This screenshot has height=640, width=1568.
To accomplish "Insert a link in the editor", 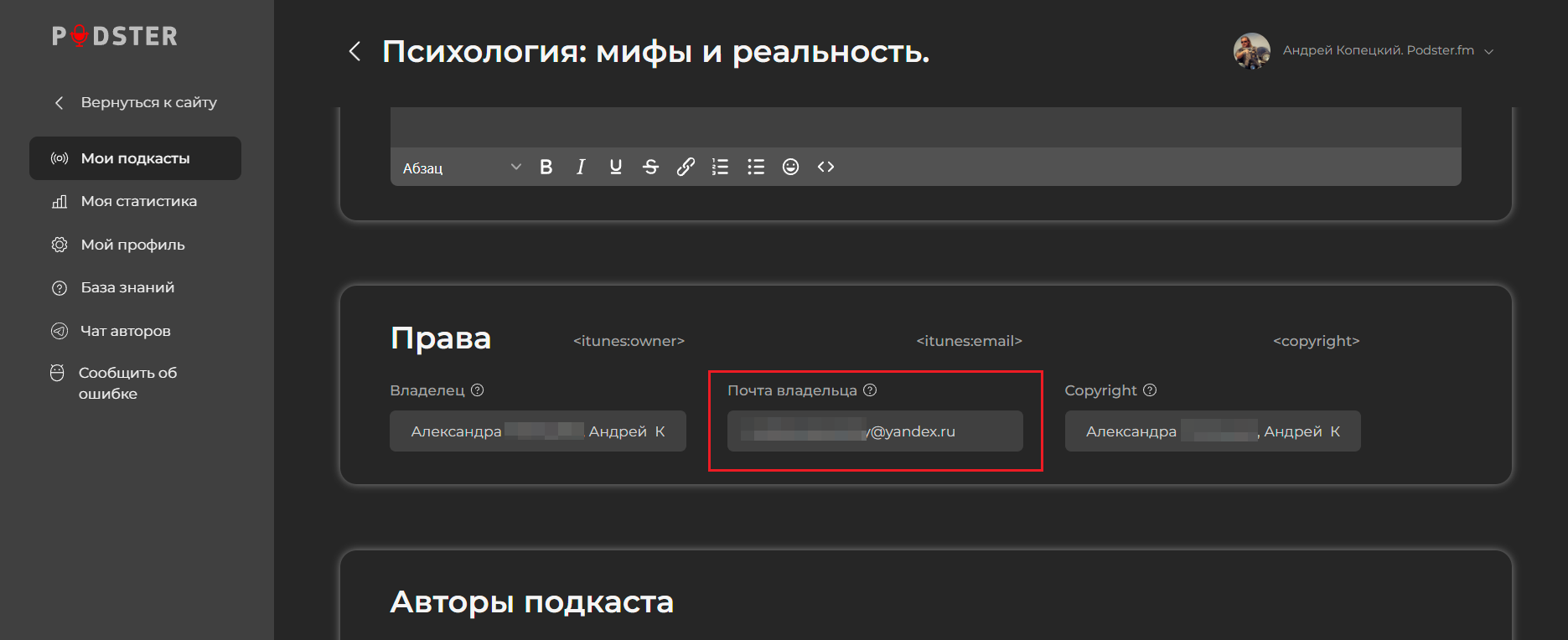I will [686, 167].
